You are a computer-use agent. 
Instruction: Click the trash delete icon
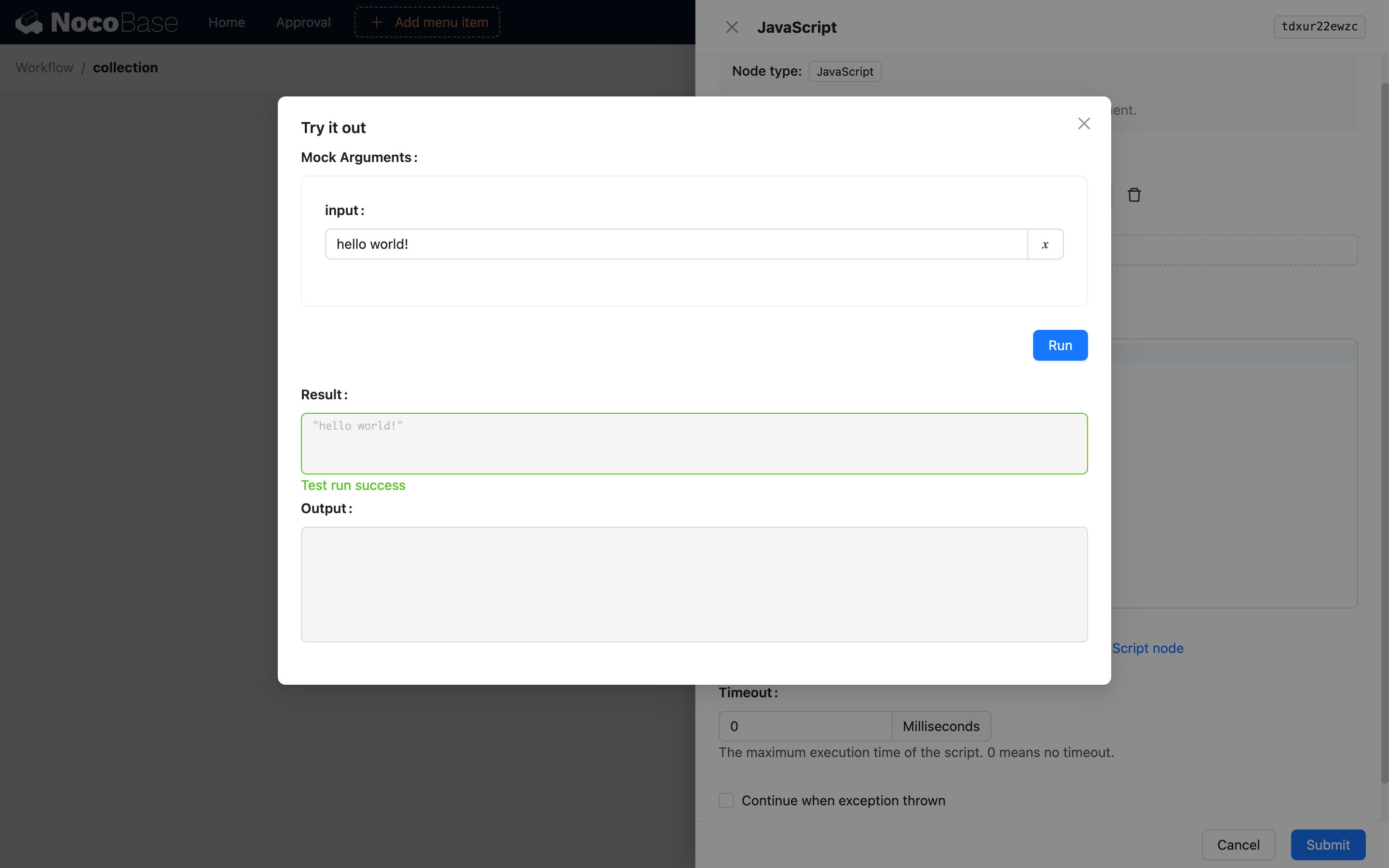pyautogui.click(x=1133, y=195)
